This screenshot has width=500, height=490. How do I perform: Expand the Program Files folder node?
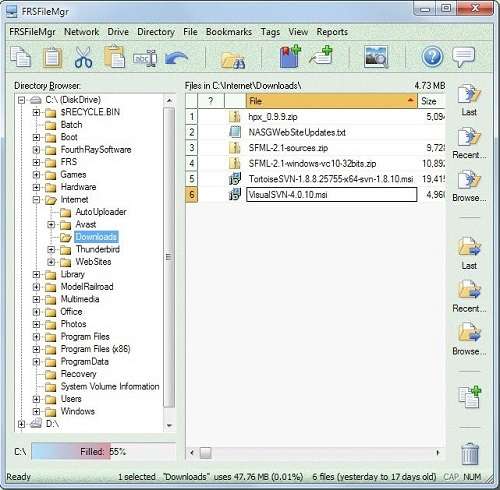tap(36, 337)
